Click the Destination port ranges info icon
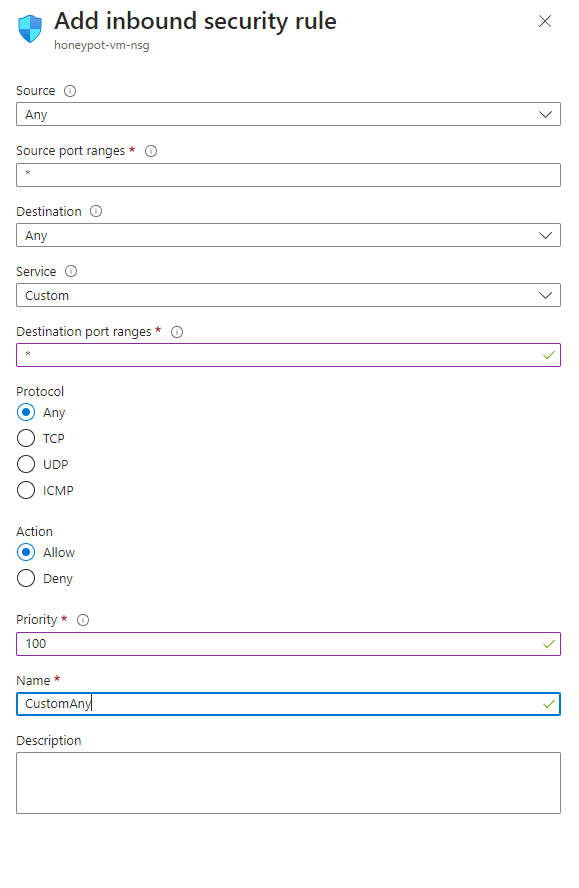This screenshot has width=579, height=888. point(177,332)
